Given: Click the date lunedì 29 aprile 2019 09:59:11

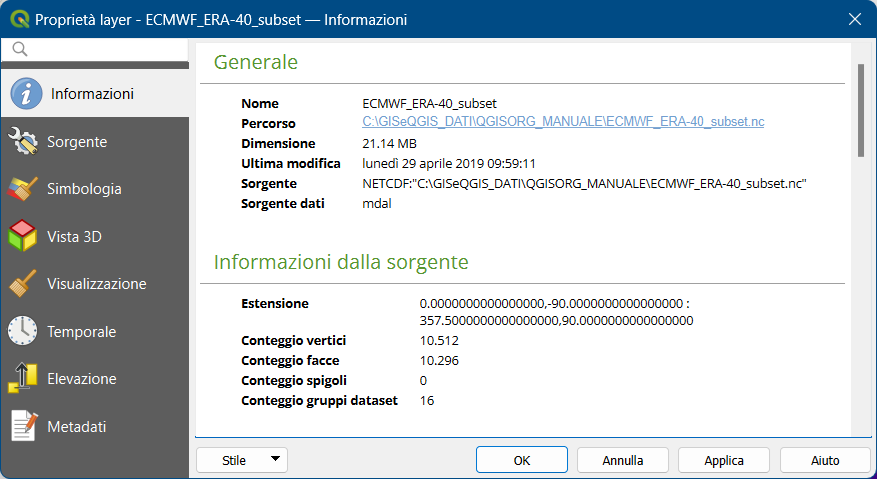Looking at the screenshot, I should click(x=449, y=164).
